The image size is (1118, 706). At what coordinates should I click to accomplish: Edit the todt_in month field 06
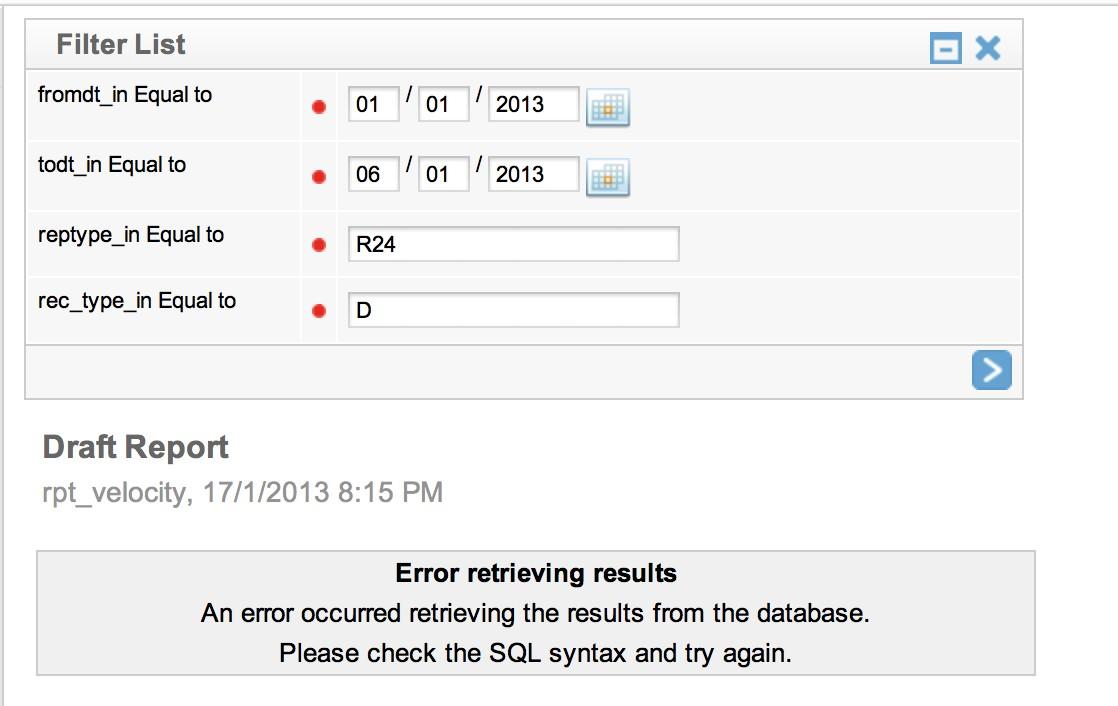pyautogui.click(x=374, y=174)
